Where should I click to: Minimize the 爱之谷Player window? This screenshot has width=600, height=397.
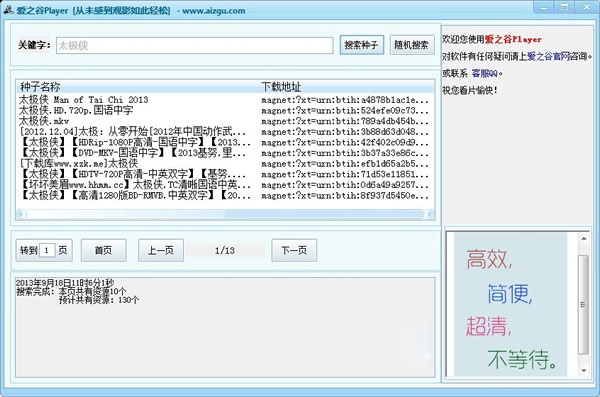point(544,7)
